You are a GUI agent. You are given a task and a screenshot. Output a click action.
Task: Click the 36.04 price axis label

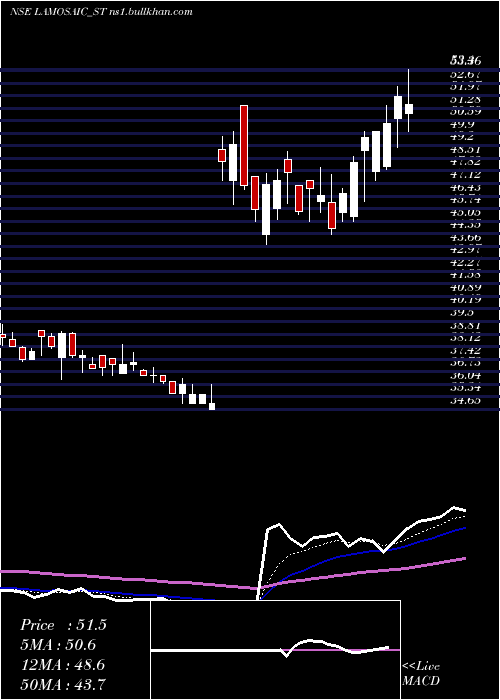click(x=466, y=375)
